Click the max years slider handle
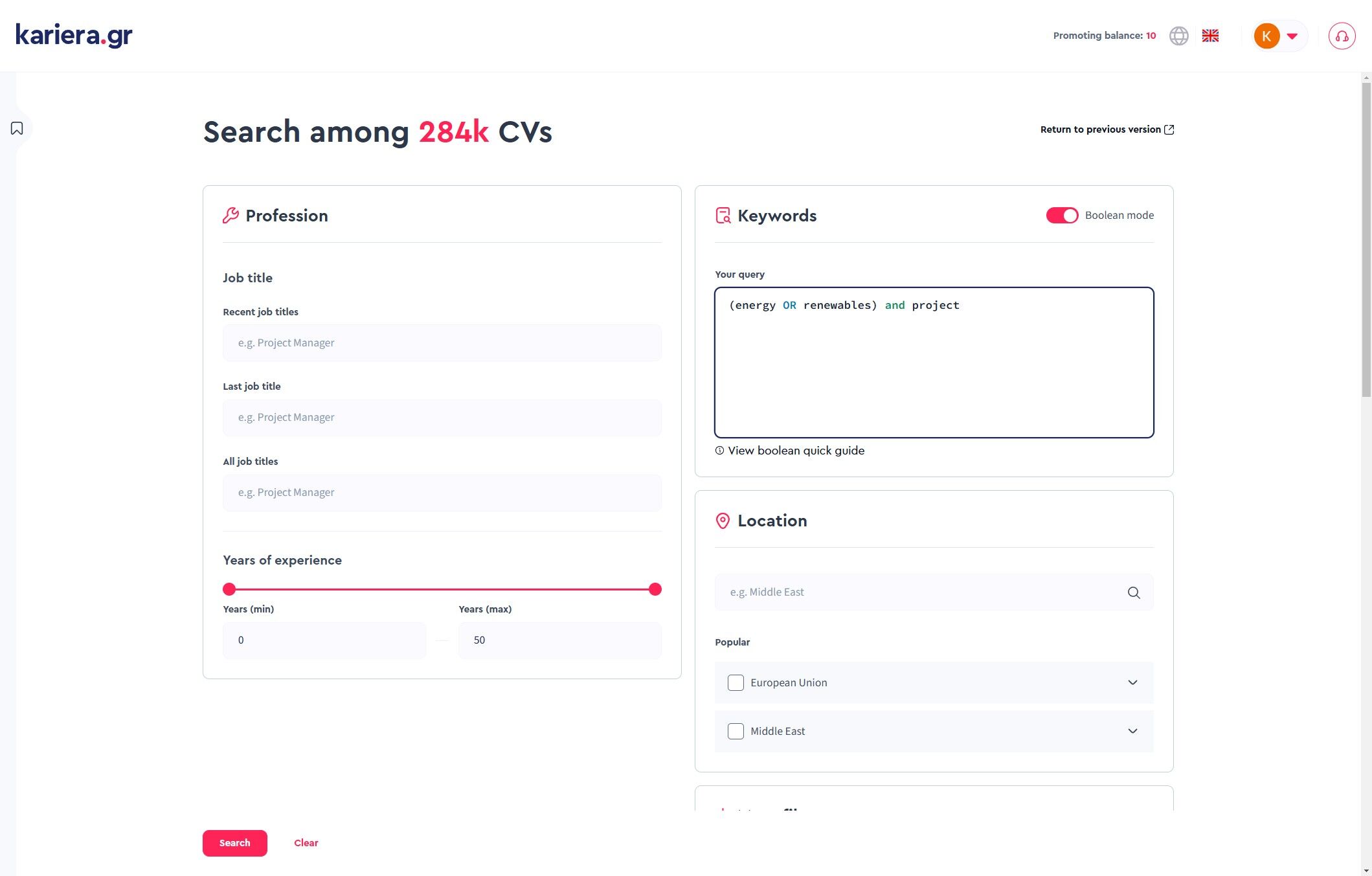 pos(655,589)
